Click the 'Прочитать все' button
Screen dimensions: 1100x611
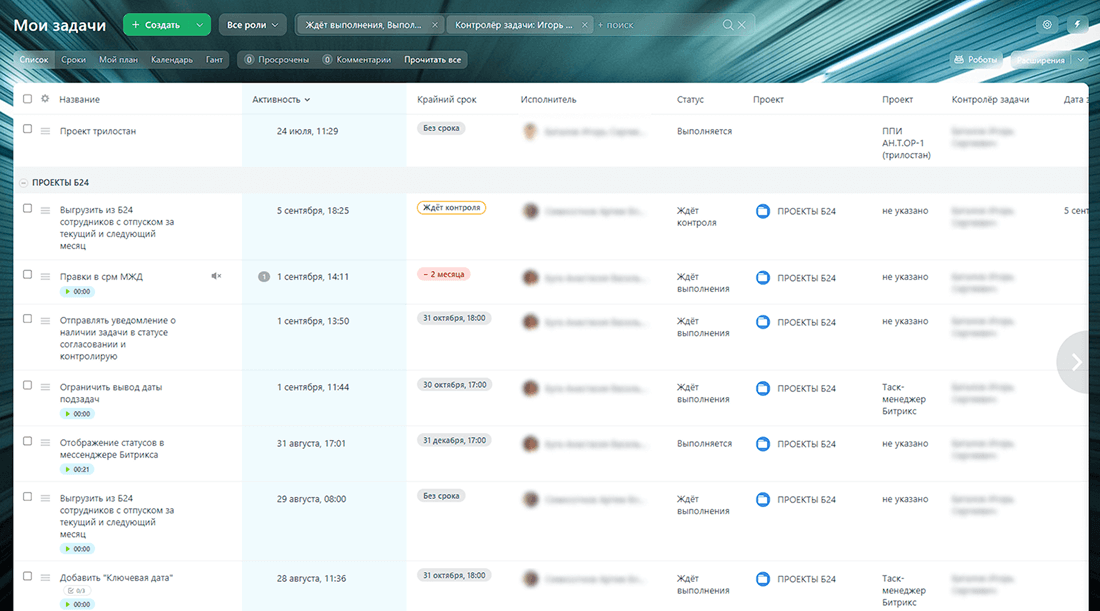(432, 60)
